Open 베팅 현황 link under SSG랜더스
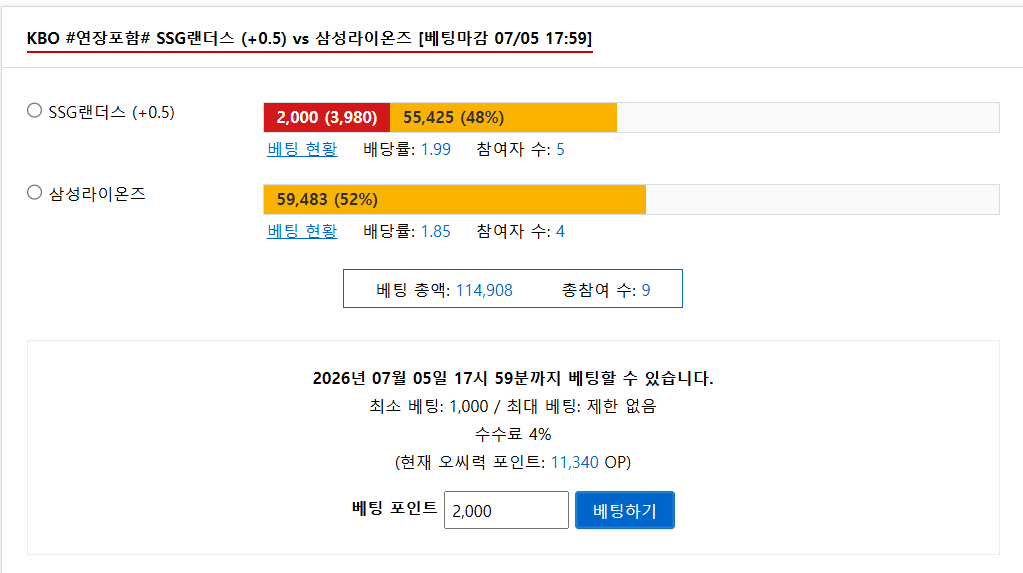Viewport: 1023px width, 573px height. click(302, 149)
